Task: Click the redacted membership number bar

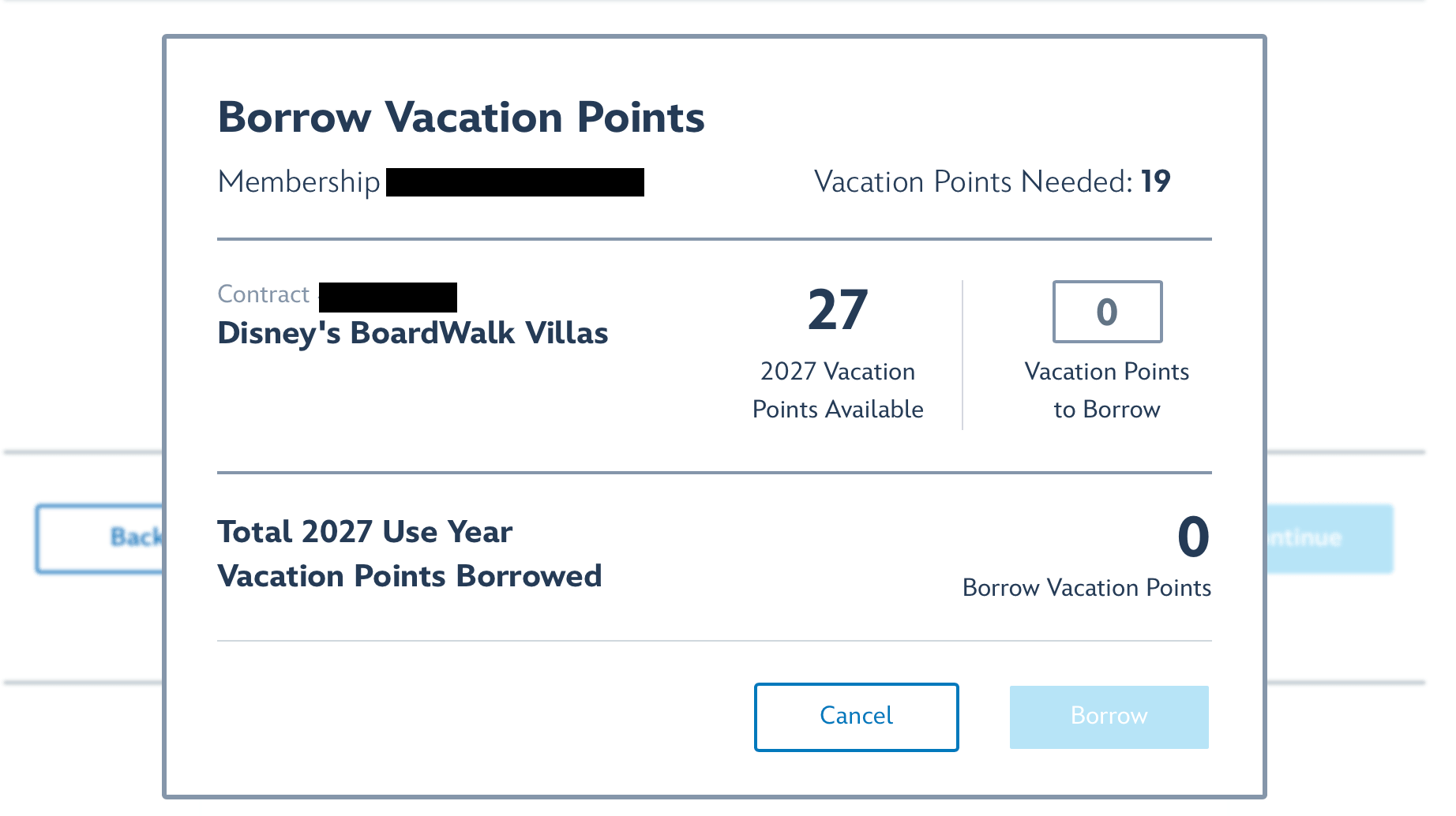Action: pos(515,182)
